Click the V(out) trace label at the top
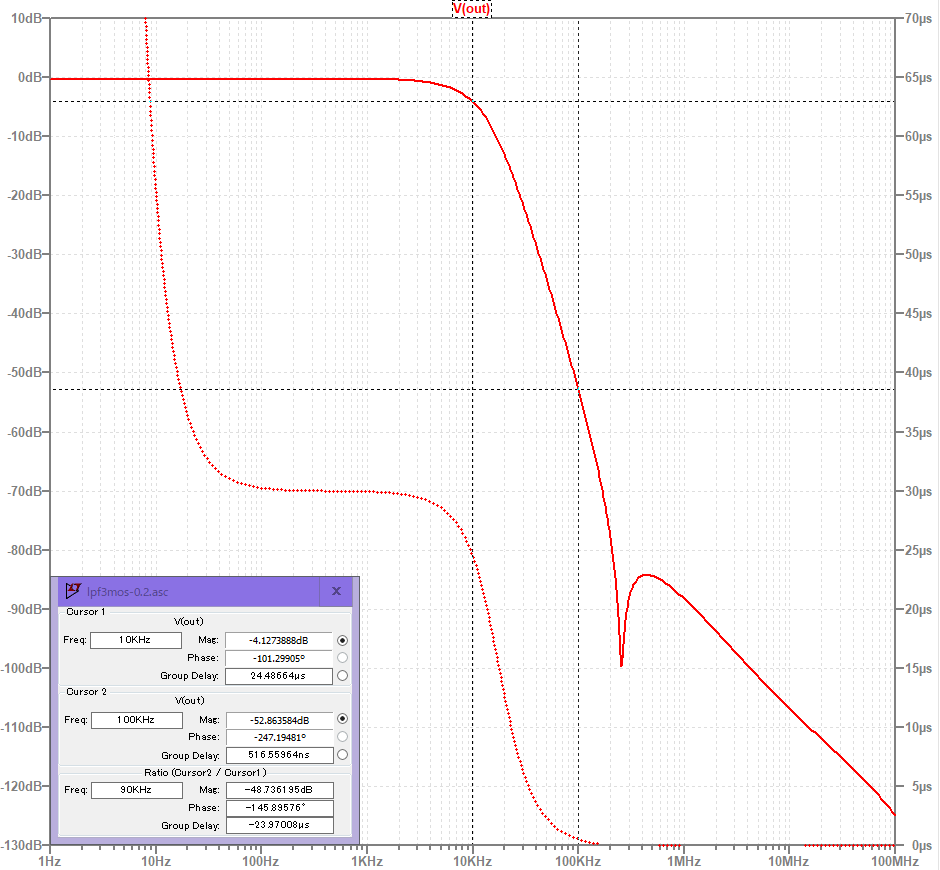Viewport: 940px width, 870px height. (471, 8)
